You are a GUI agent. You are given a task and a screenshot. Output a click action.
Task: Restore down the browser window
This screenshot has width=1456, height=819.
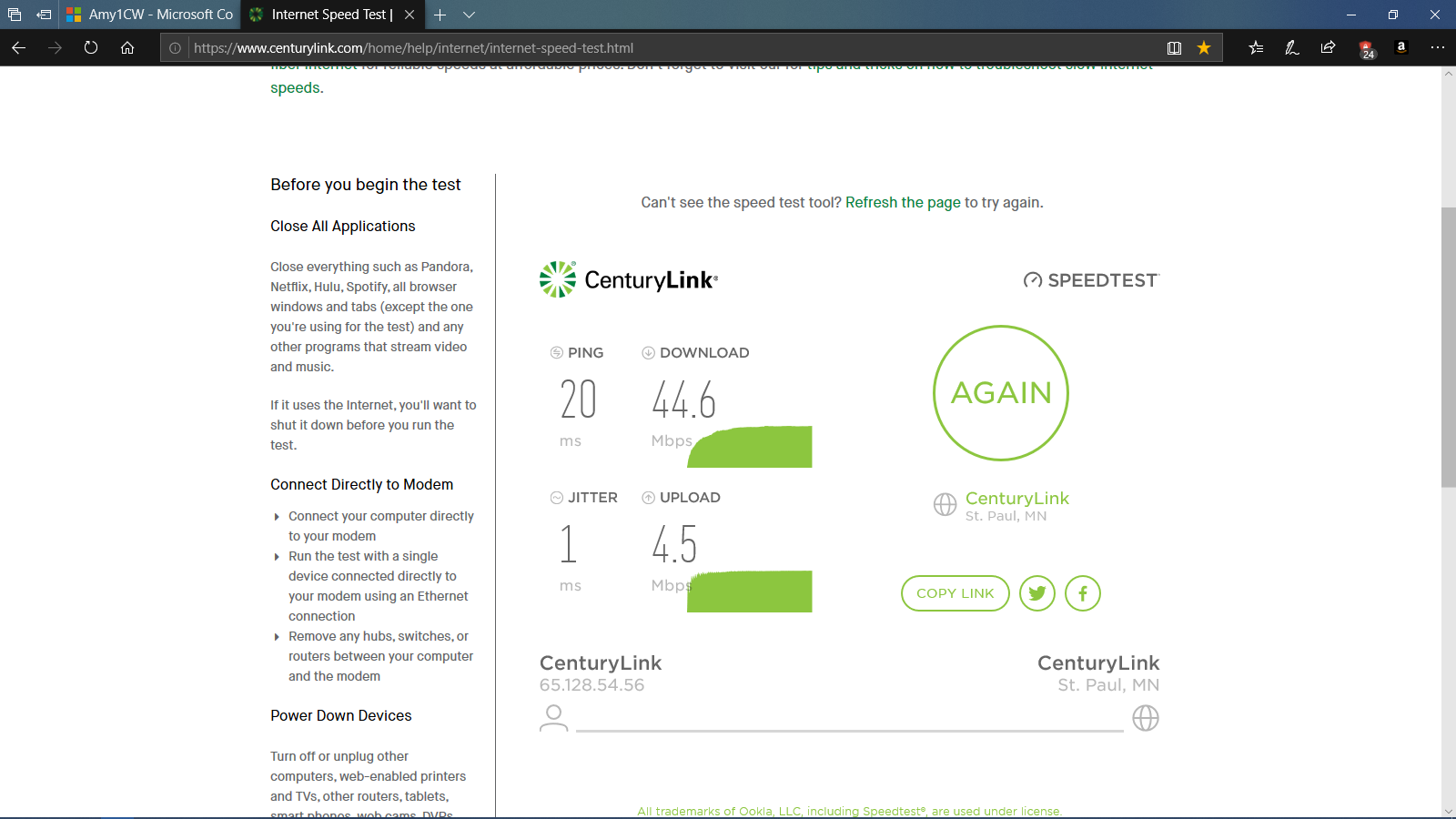click(1393, 15)
